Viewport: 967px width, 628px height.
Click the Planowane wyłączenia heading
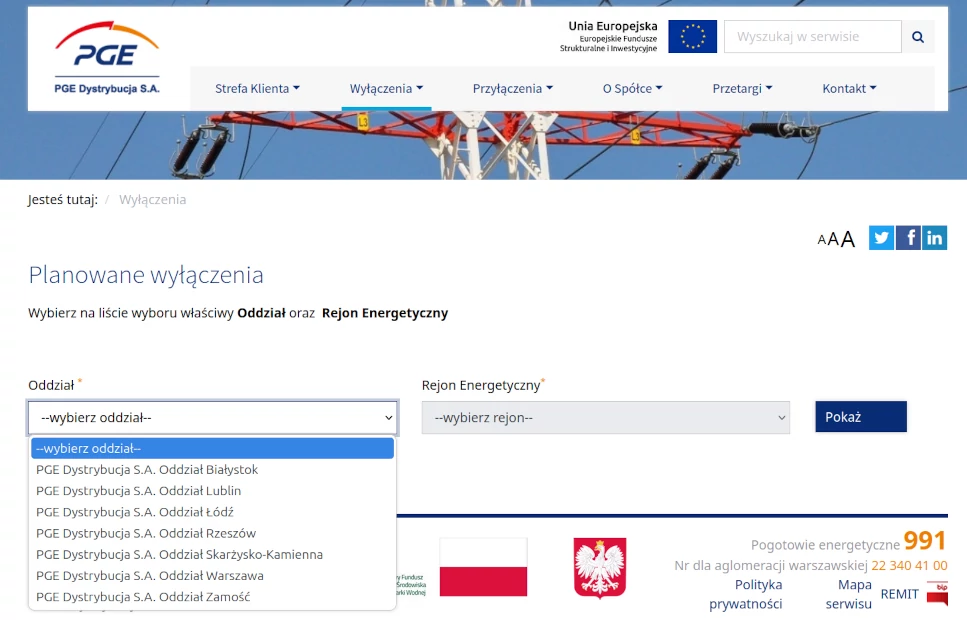(x=146, y=275)
